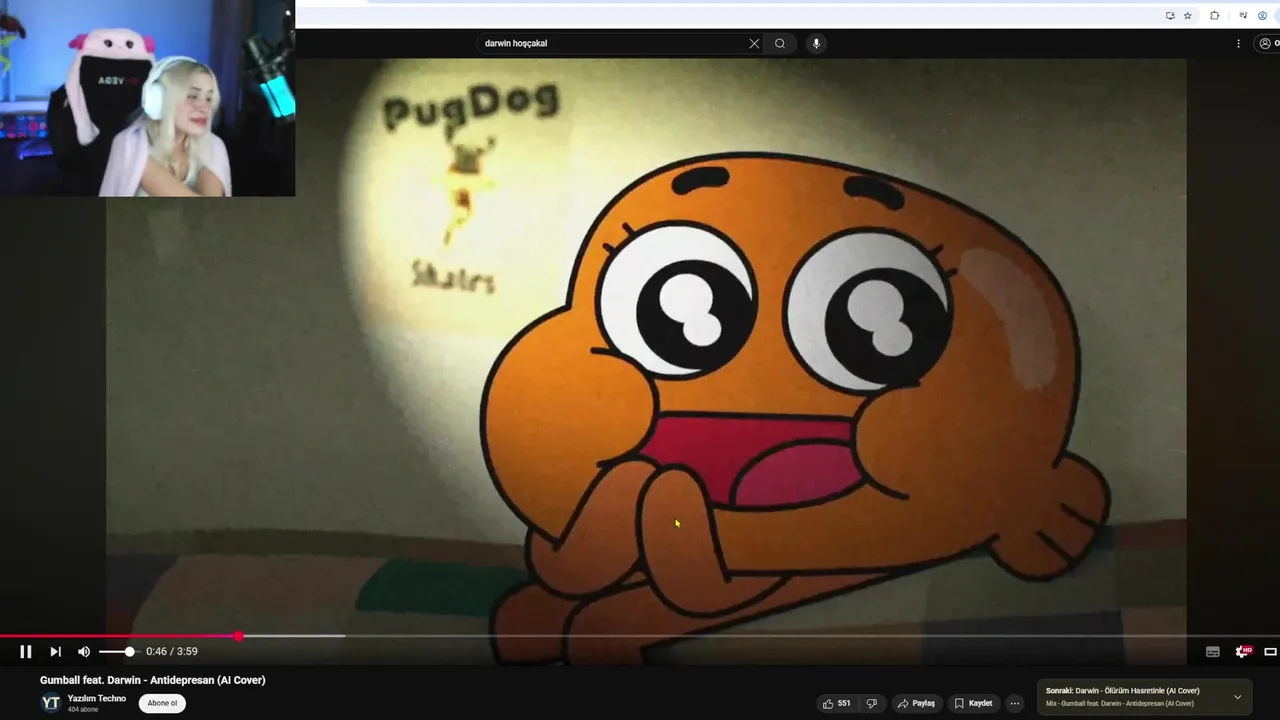Viewport: 1280px width, 720px height.
Task: Click the '404 abone' subscriber count
Action: tap(83, 710)
